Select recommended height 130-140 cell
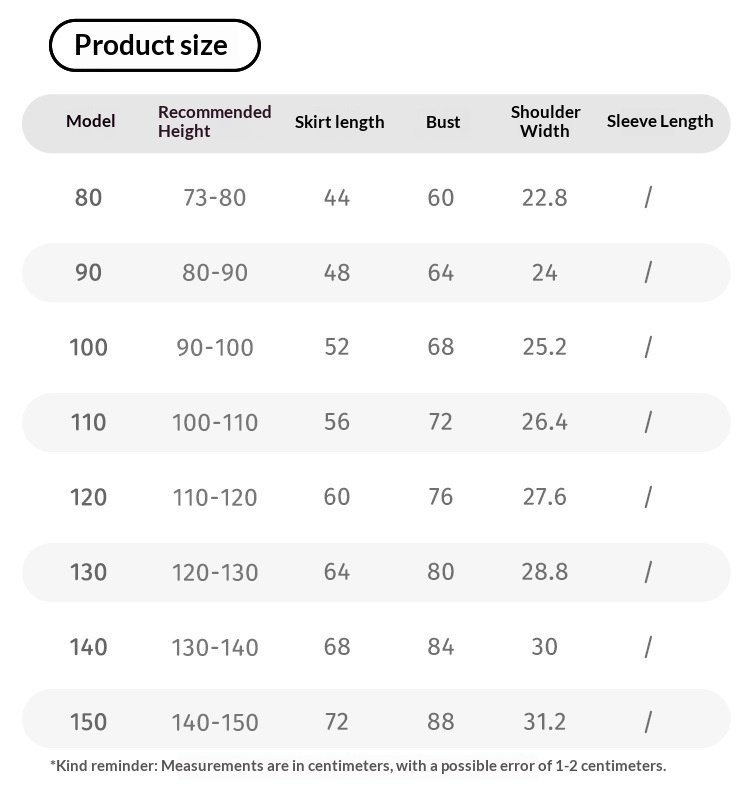 click(215, 647)
